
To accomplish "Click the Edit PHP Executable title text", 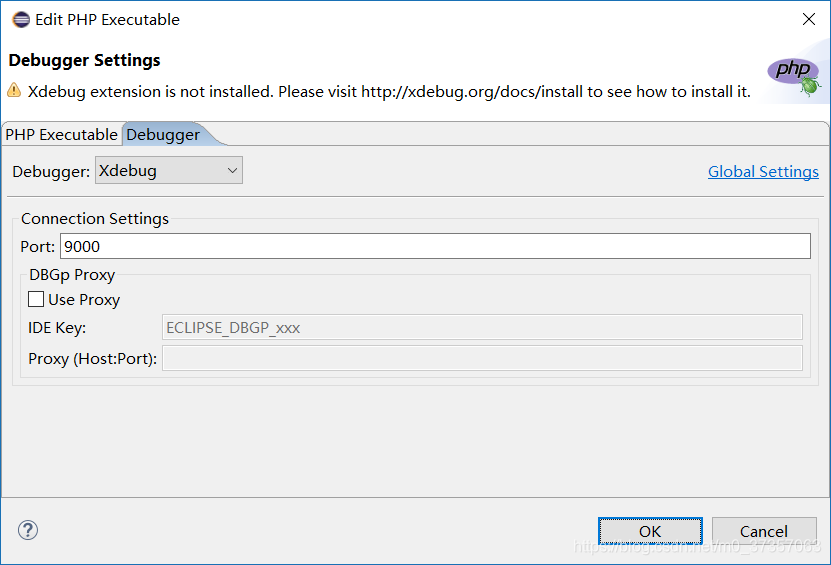I will pyautogui.click(x=108, y=20).
